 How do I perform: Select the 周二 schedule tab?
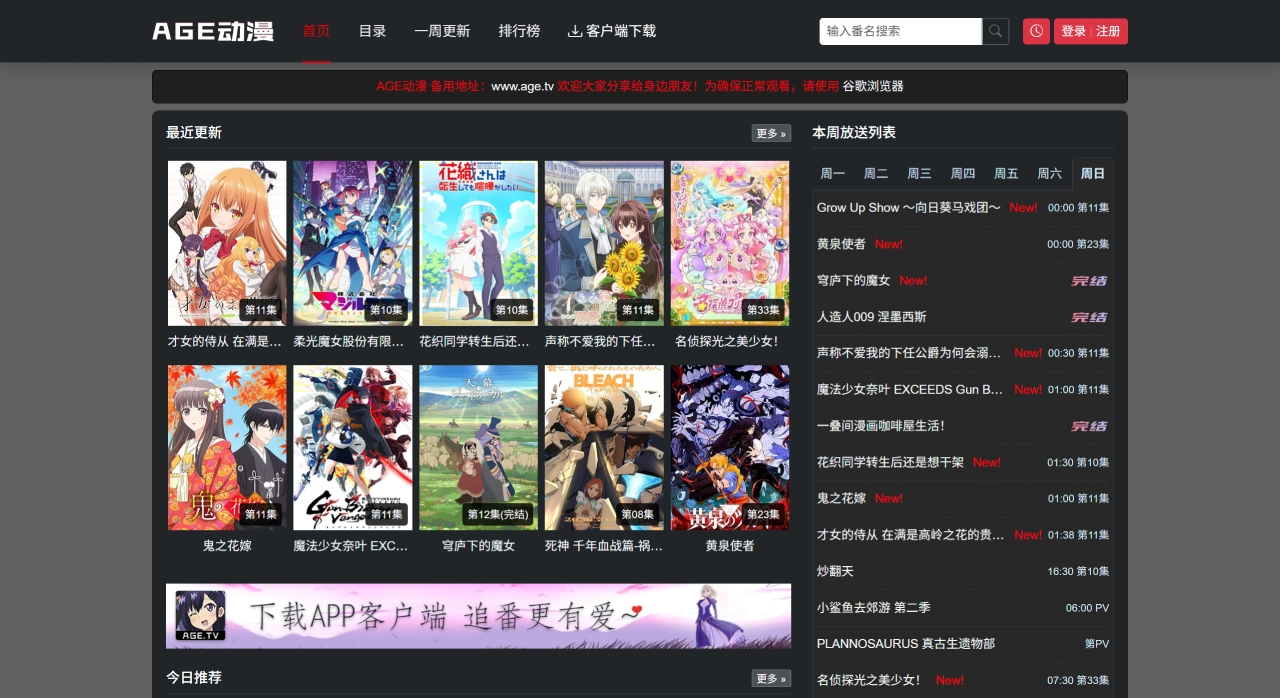coord(876,173)
